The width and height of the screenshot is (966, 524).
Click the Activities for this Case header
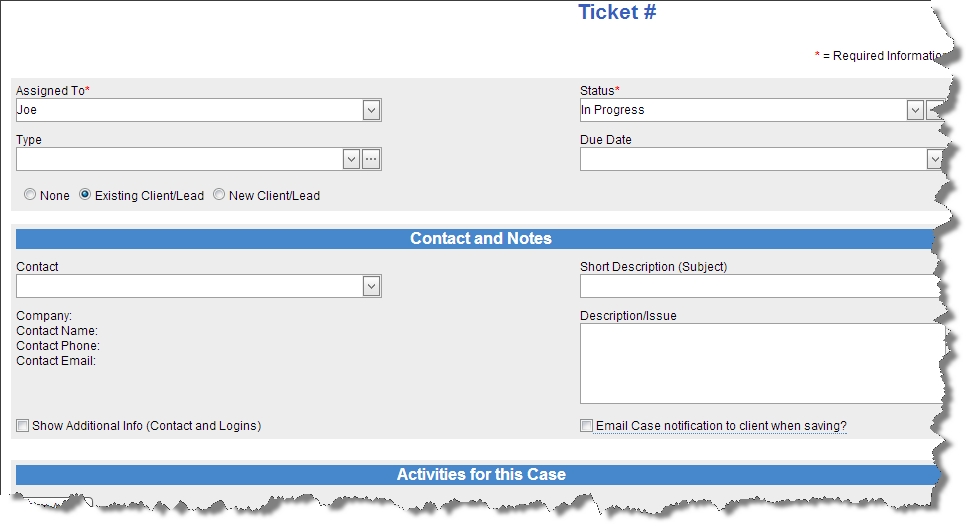click(x=480, y=475)
